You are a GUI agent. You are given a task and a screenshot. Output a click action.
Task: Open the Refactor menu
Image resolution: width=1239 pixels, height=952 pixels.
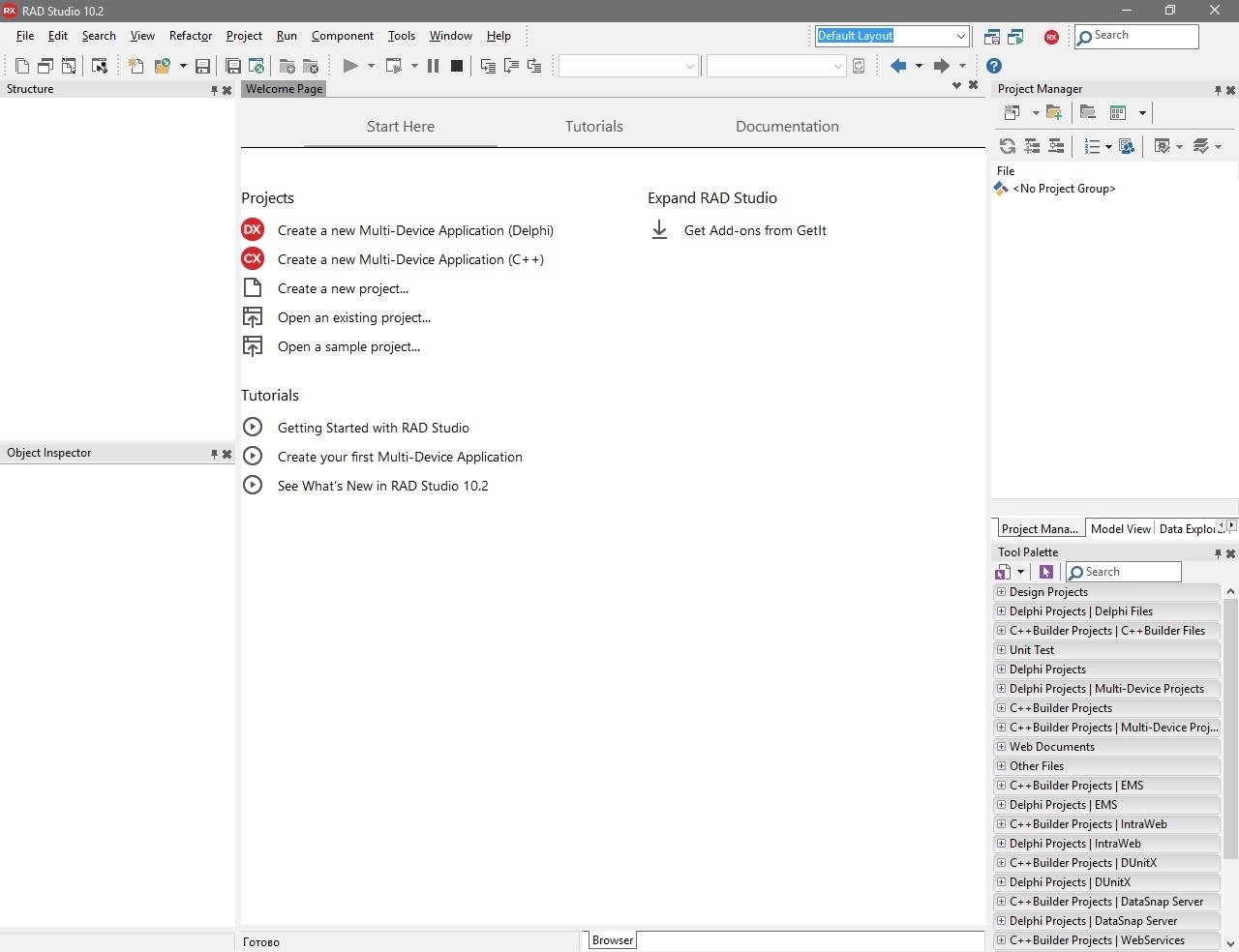pos(191,36)
